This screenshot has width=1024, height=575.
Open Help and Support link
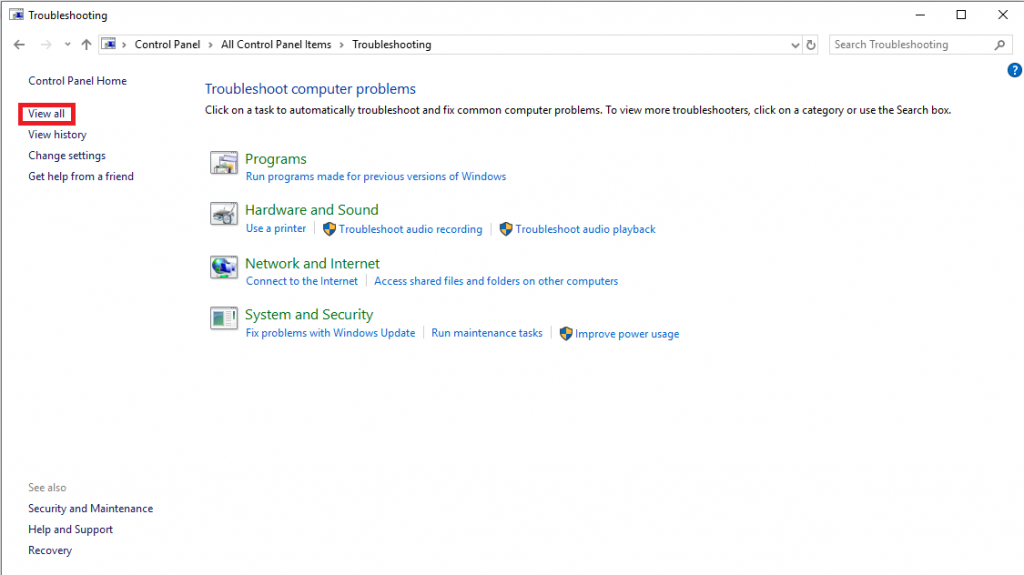pos(70,529)
